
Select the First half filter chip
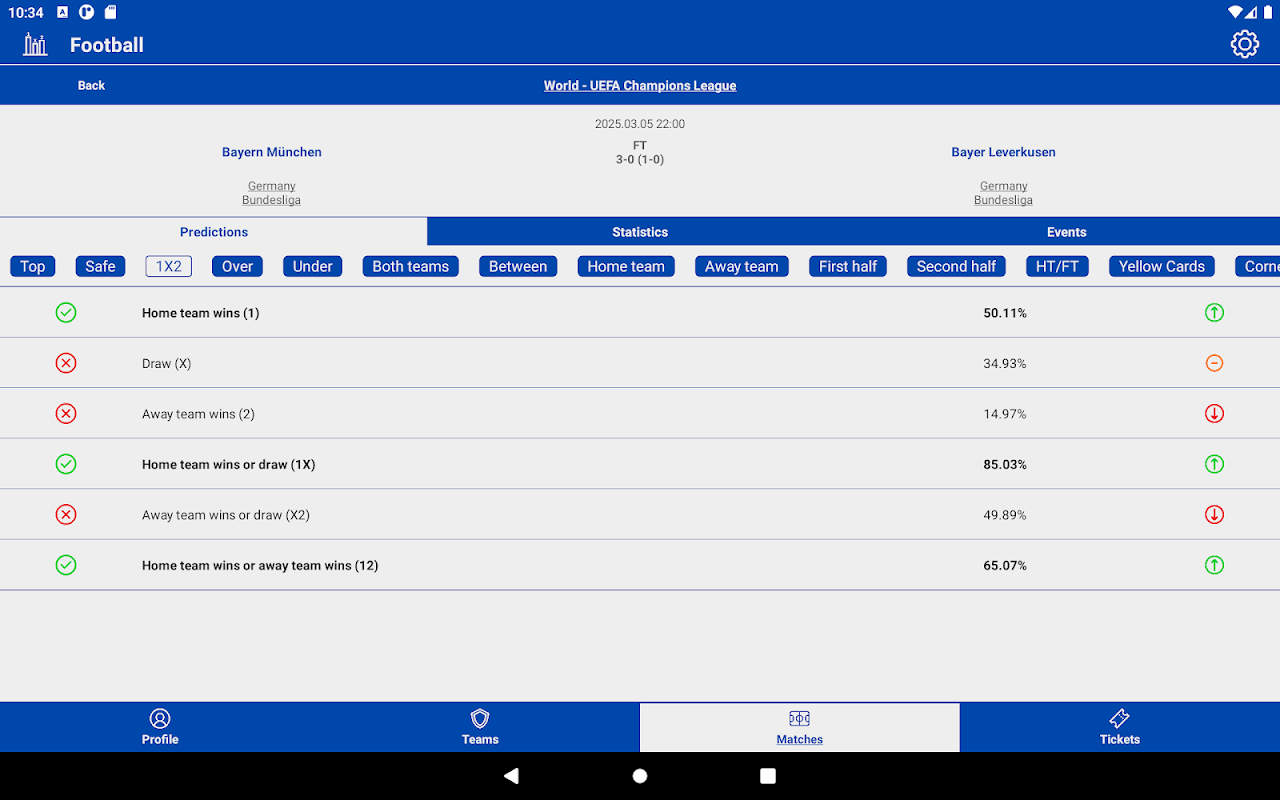(x=848, y=266)
